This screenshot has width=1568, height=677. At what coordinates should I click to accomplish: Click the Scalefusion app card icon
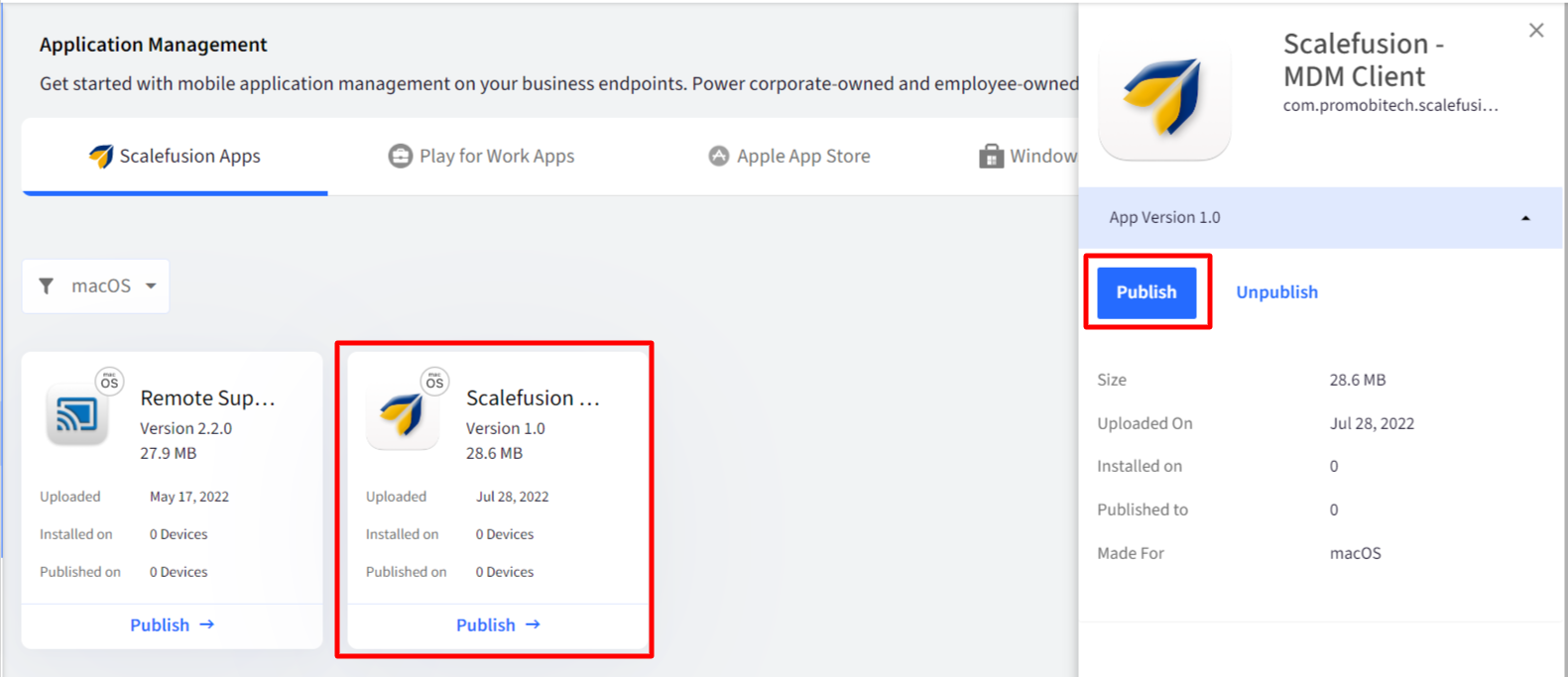click(x=403, y=414)
